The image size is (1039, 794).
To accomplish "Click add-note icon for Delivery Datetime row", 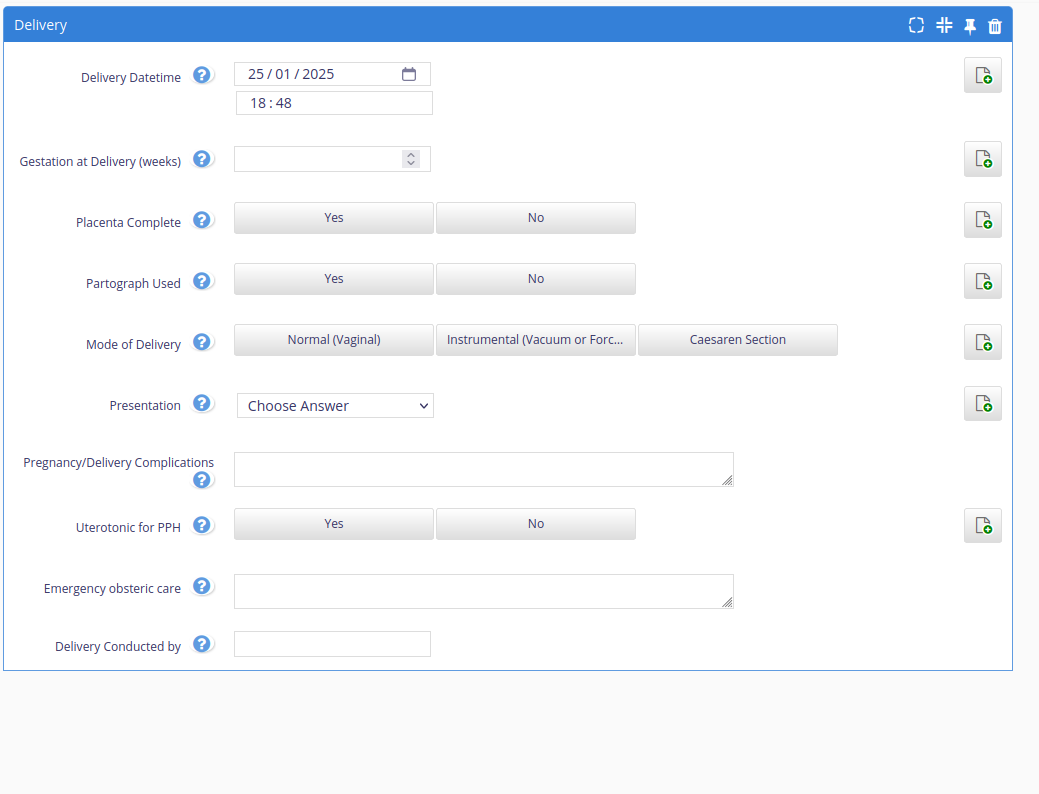I will (x=983, y=75).
